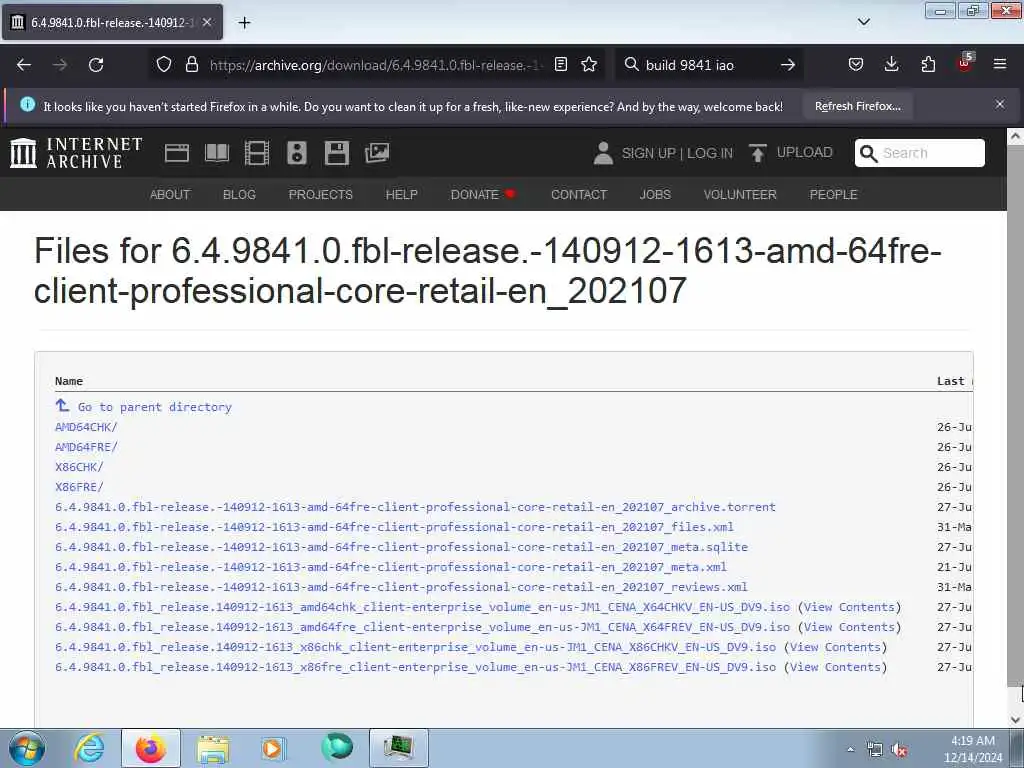Image resolution: width=1024 pixels, height=768 pixels.
Task: Click the upload arrow icon
Action: click(x=758, y=153)
